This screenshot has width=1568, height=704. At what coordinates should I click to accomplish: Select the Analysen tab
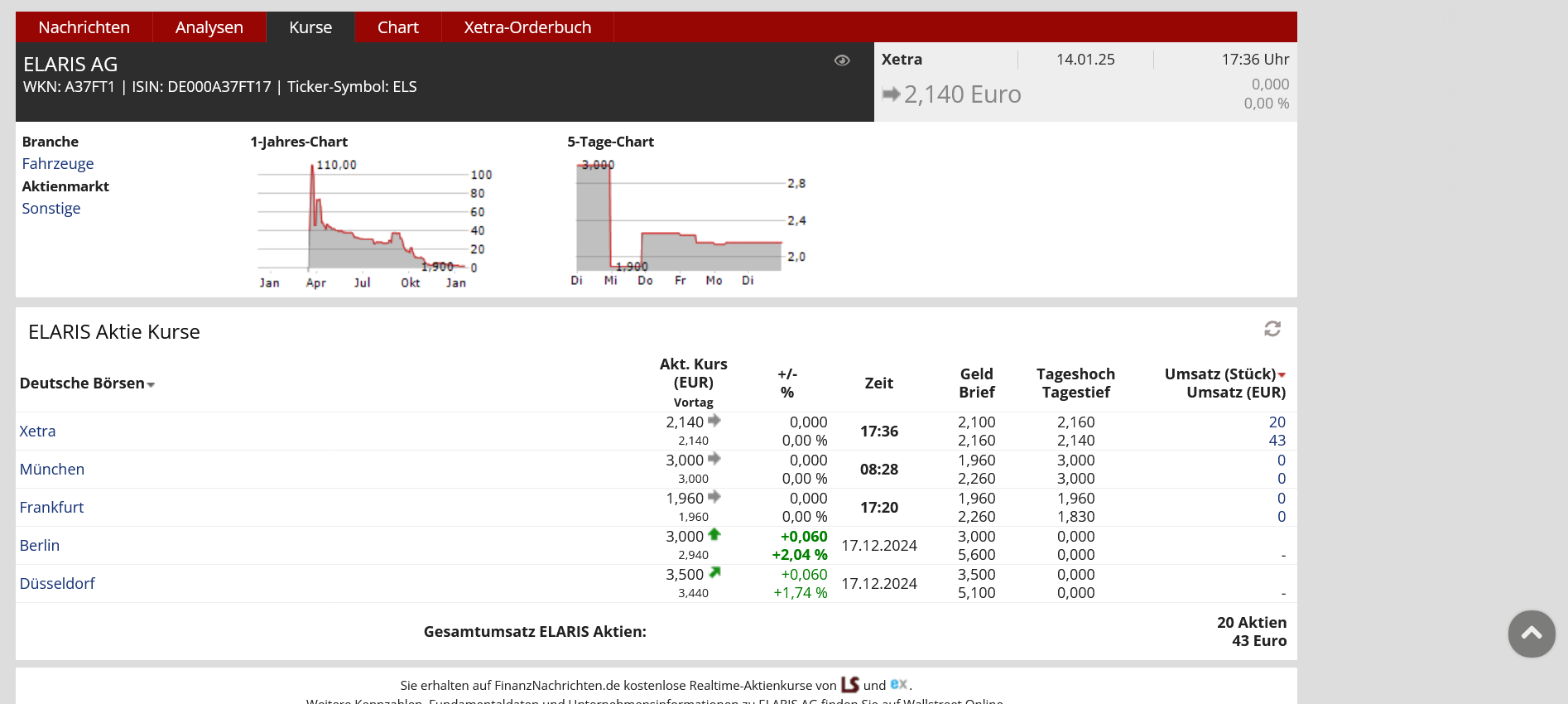pyautogui.click(x=209, y=27)
